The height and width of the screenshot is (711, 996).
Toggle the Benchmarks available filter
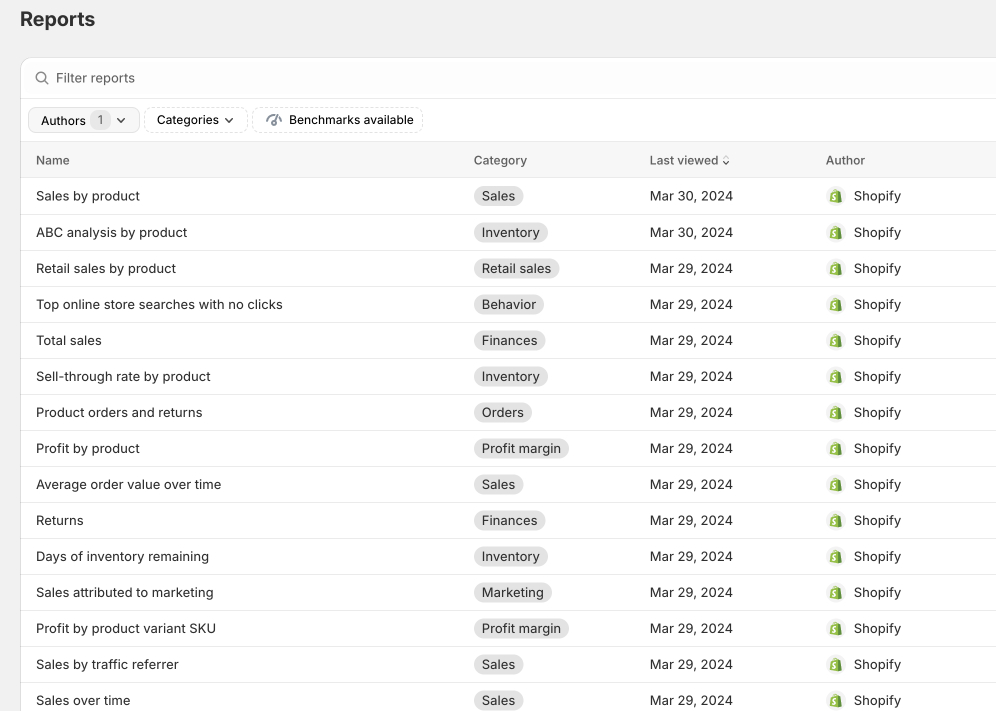point(338,120)
